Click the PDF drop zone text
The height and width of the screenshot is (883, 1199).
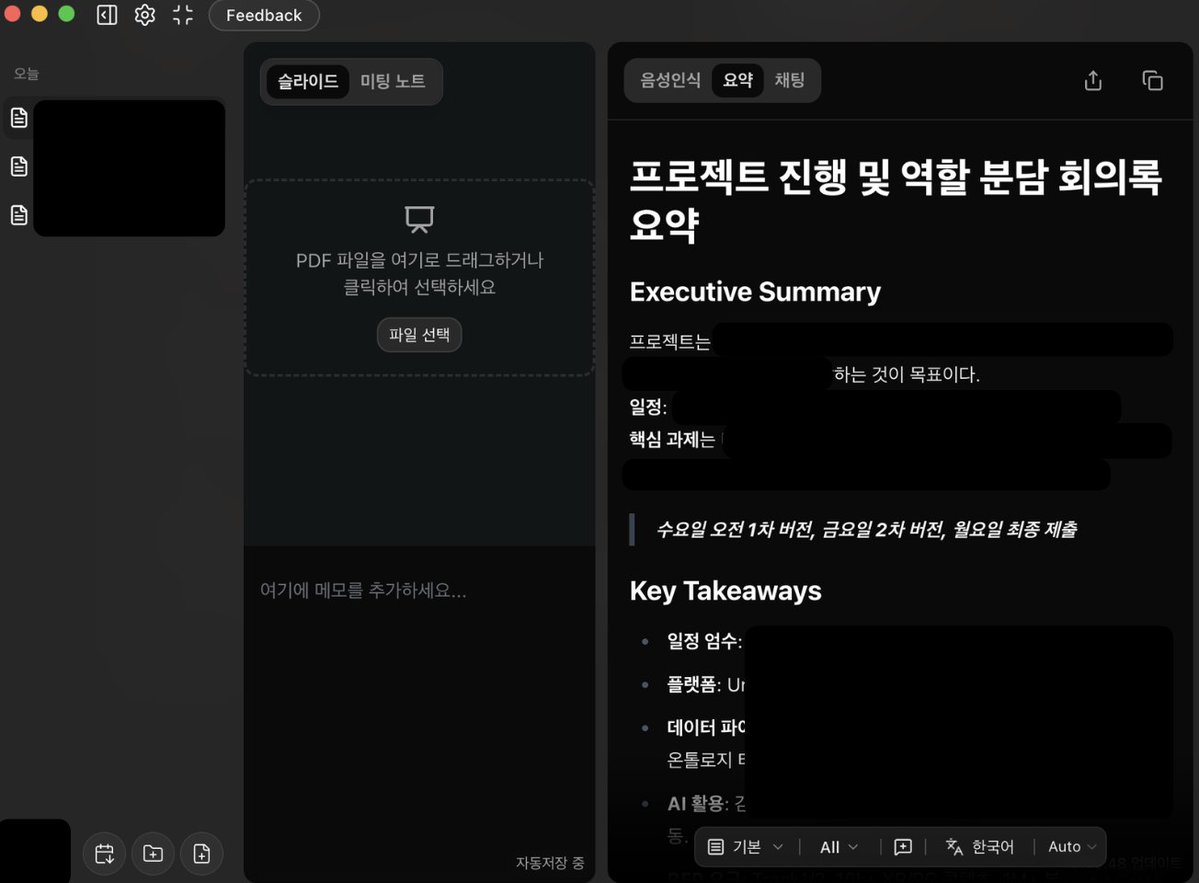coord(419,274)
